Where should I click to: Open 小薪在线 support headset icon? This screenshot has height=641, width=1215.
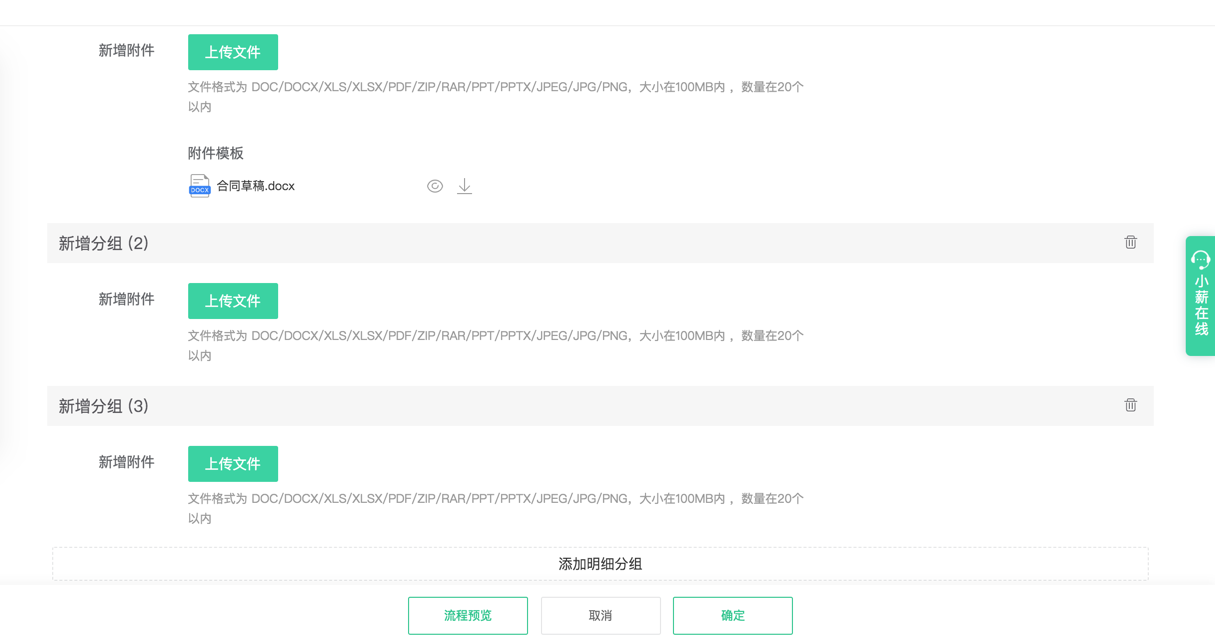[1201, 260]
